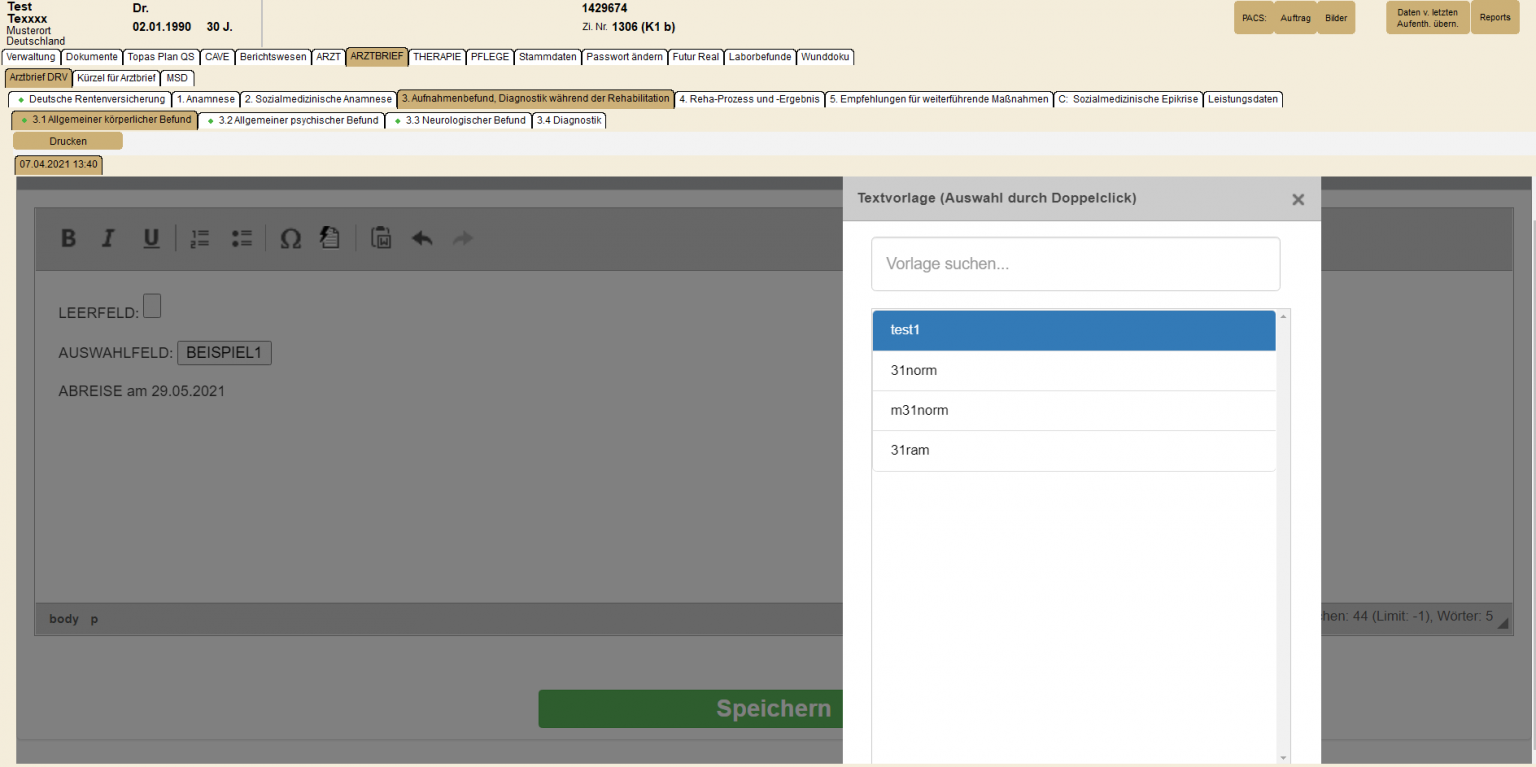Screen dimensions: 1536x767
Task: Choose the m31norm template
Action: tap(1073, 410)
